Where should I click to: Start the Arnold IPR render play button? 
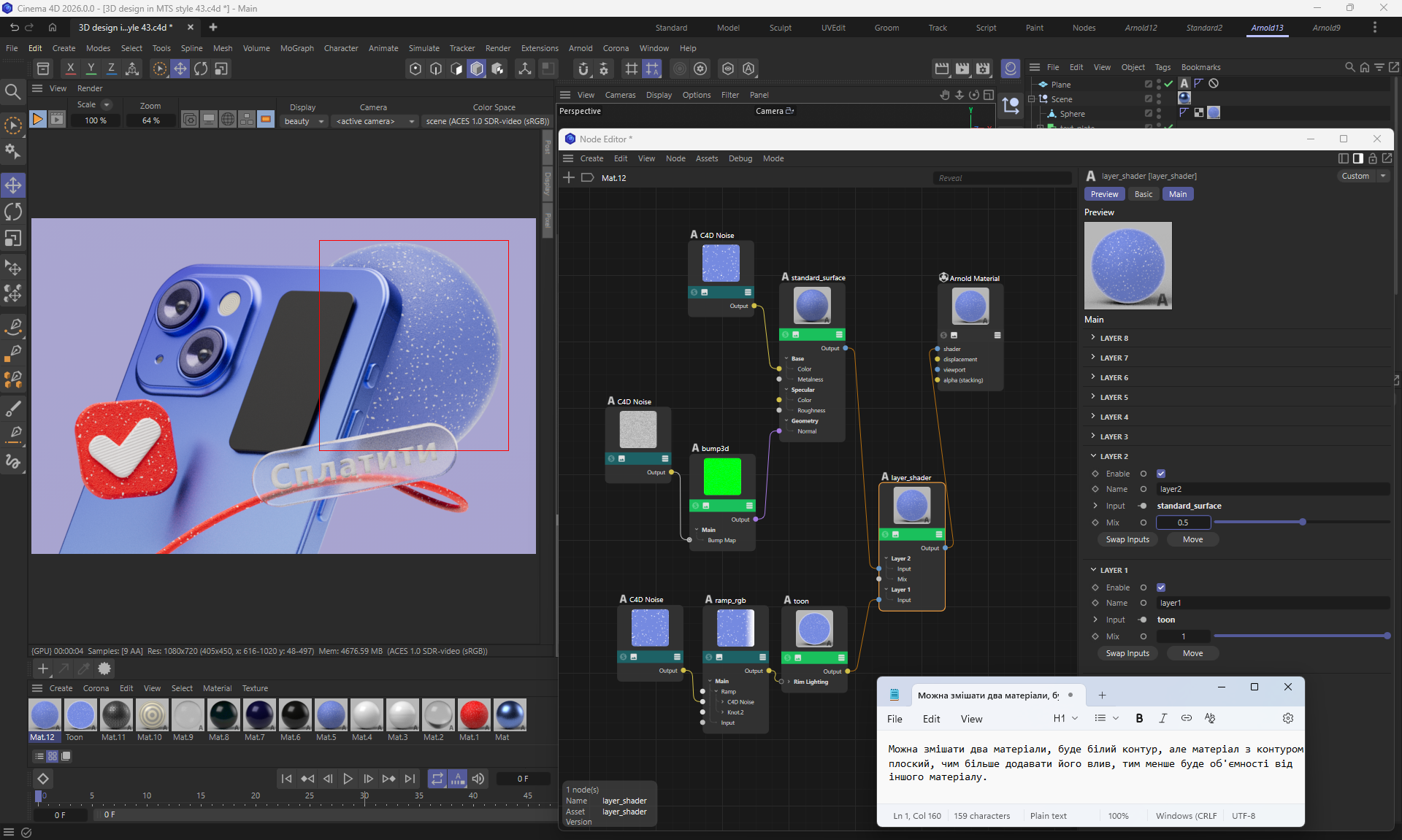click(x=37, y=119)
